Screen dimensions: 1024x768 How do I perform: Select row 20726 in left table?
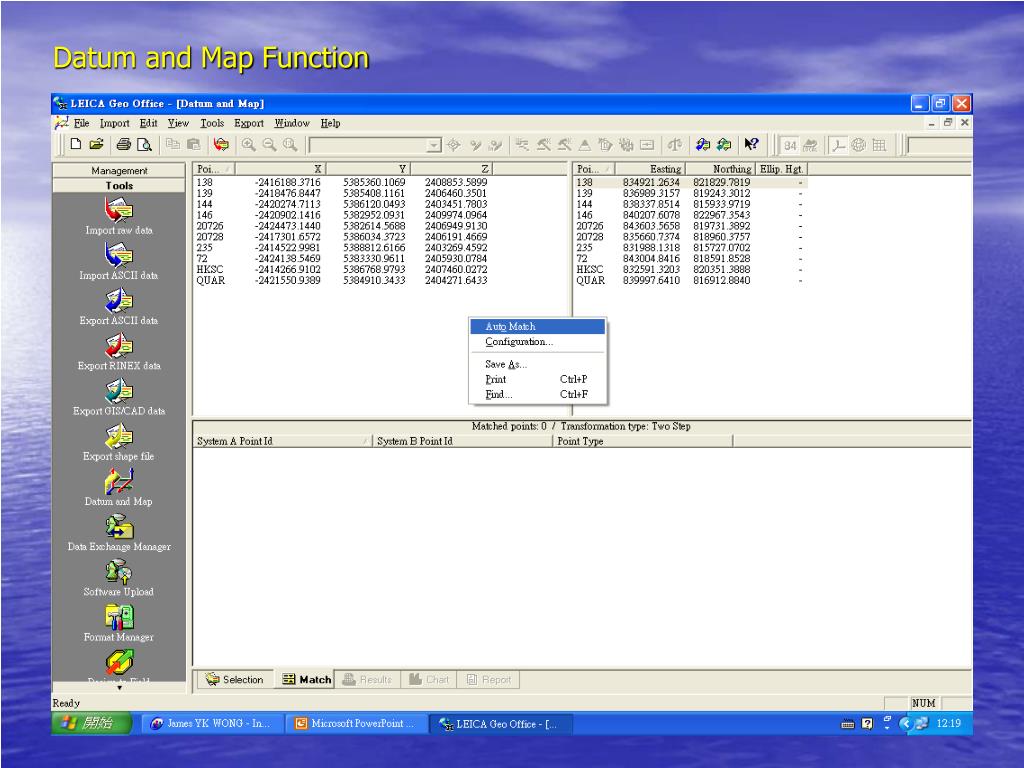(x=342, y=226)
